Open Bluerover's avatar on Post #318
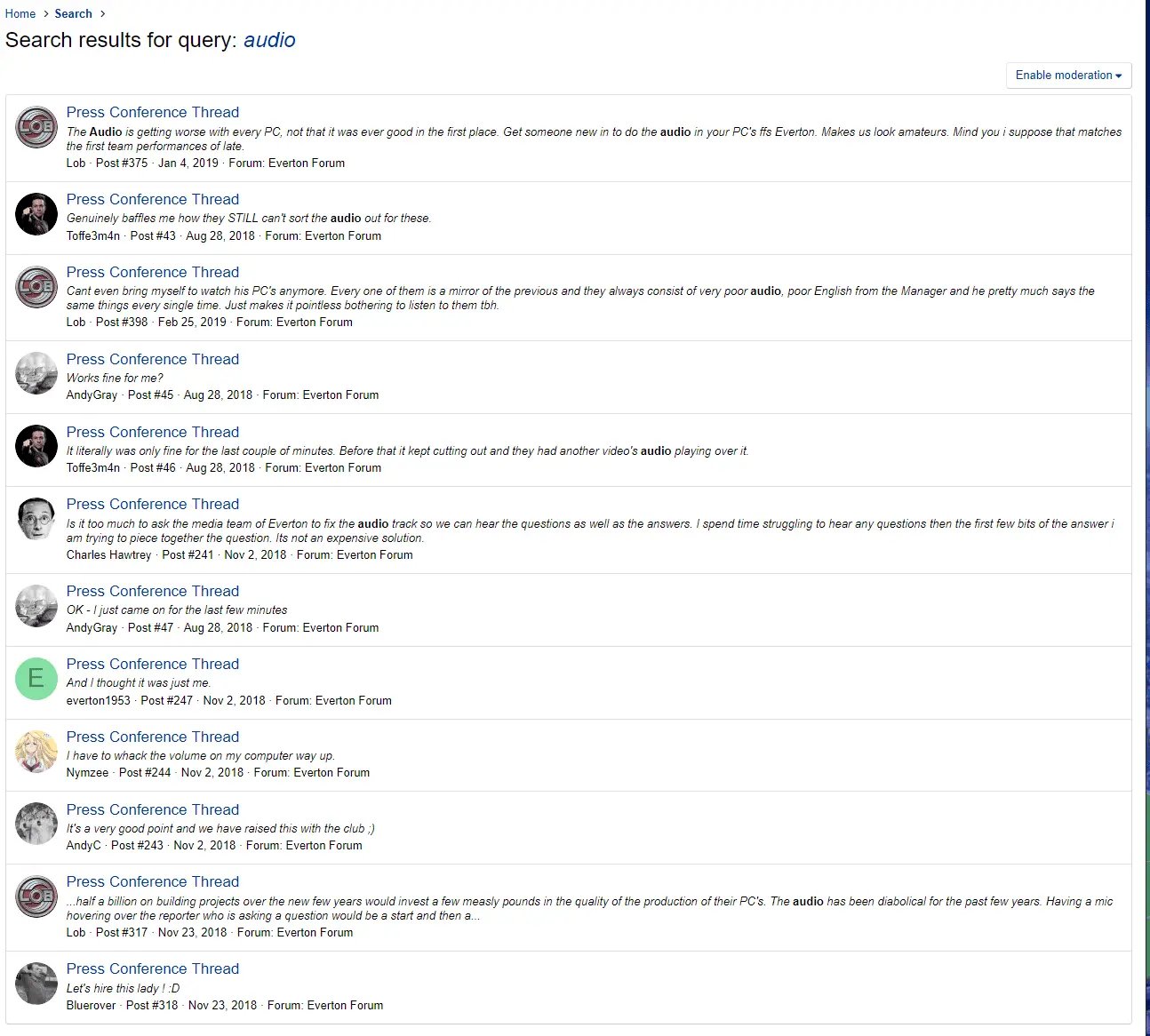 click(36, 984)
